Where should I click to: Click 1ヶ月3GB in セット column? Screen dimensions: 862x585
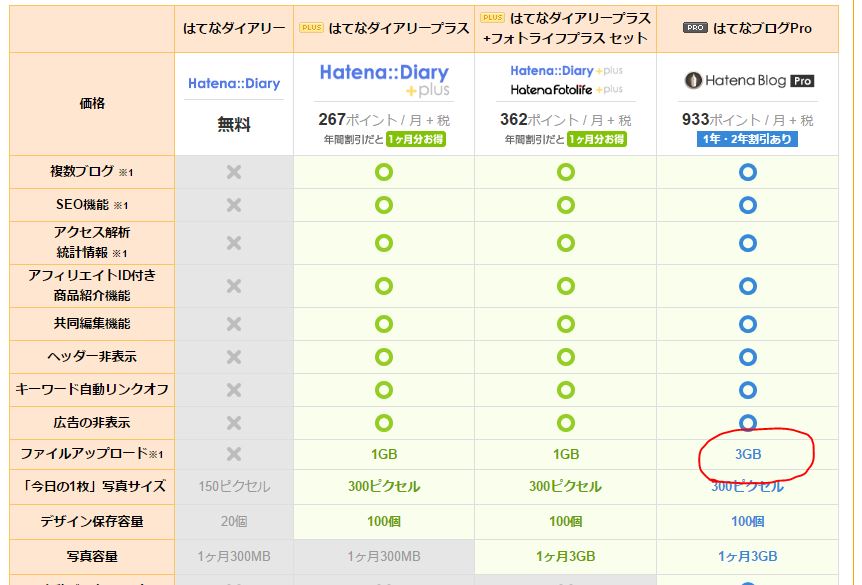(x=566, y=556)
